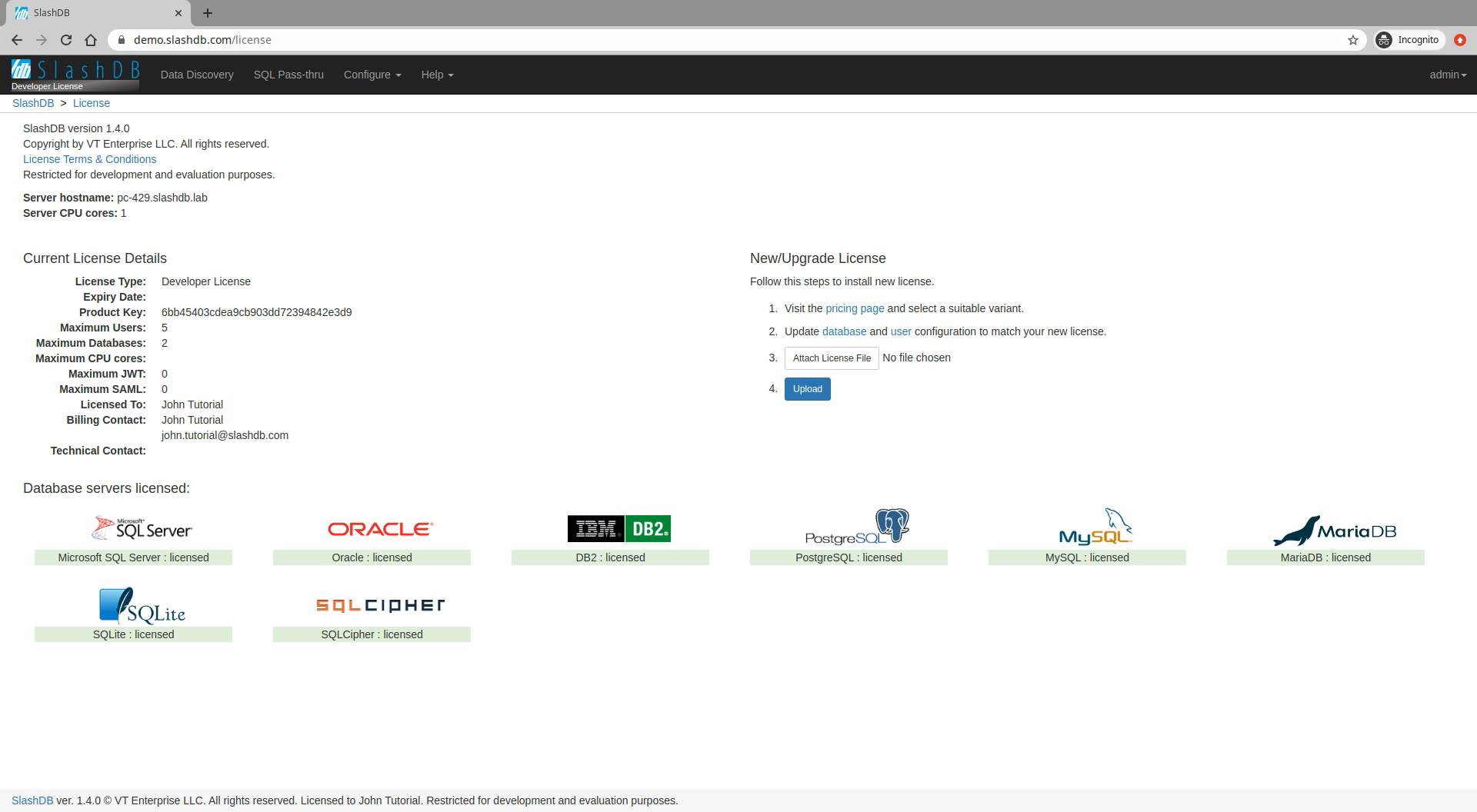1477x812 pixels.
Task: Click the browser forward arrow
Action: tap(42, 40)
